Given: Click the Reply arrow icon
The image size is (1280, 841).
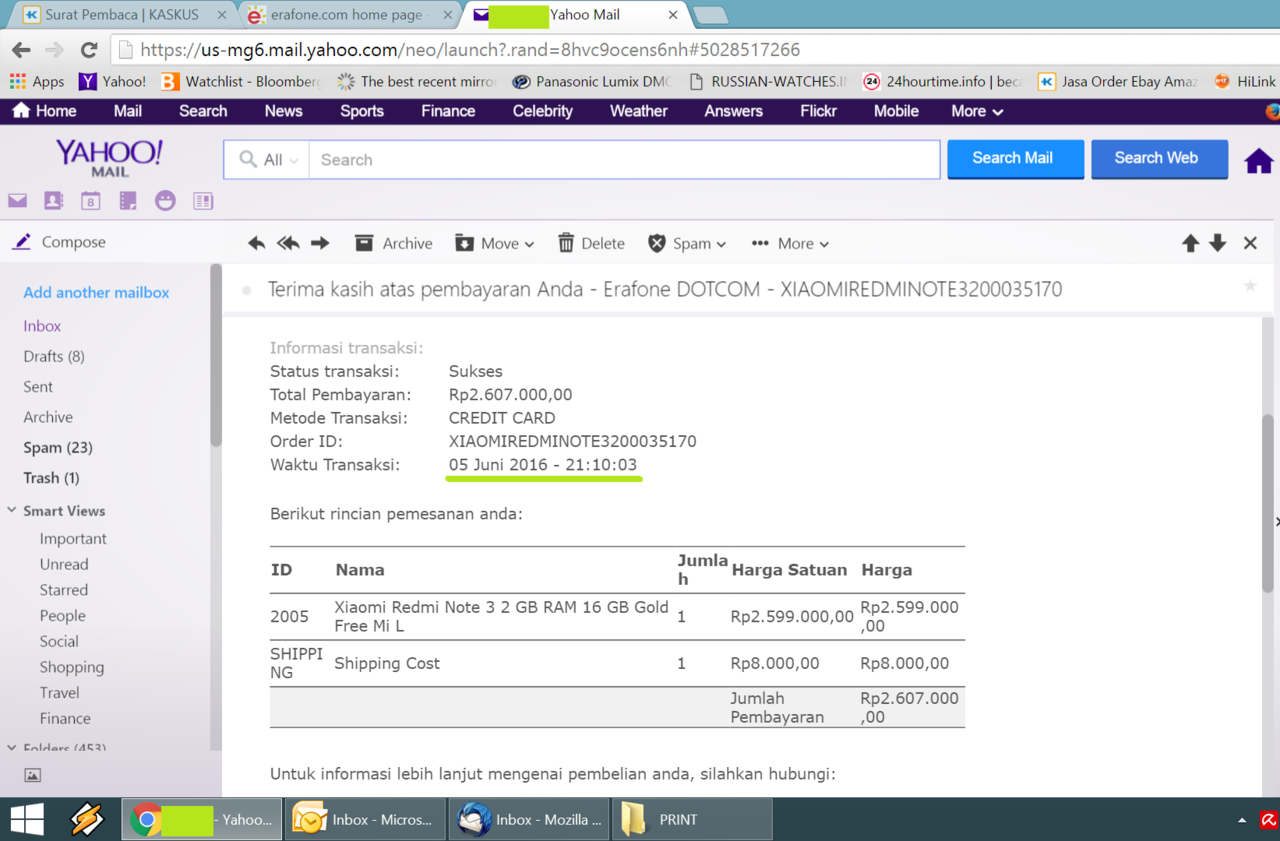Looking at the screenshot, I should click(257, 243).
